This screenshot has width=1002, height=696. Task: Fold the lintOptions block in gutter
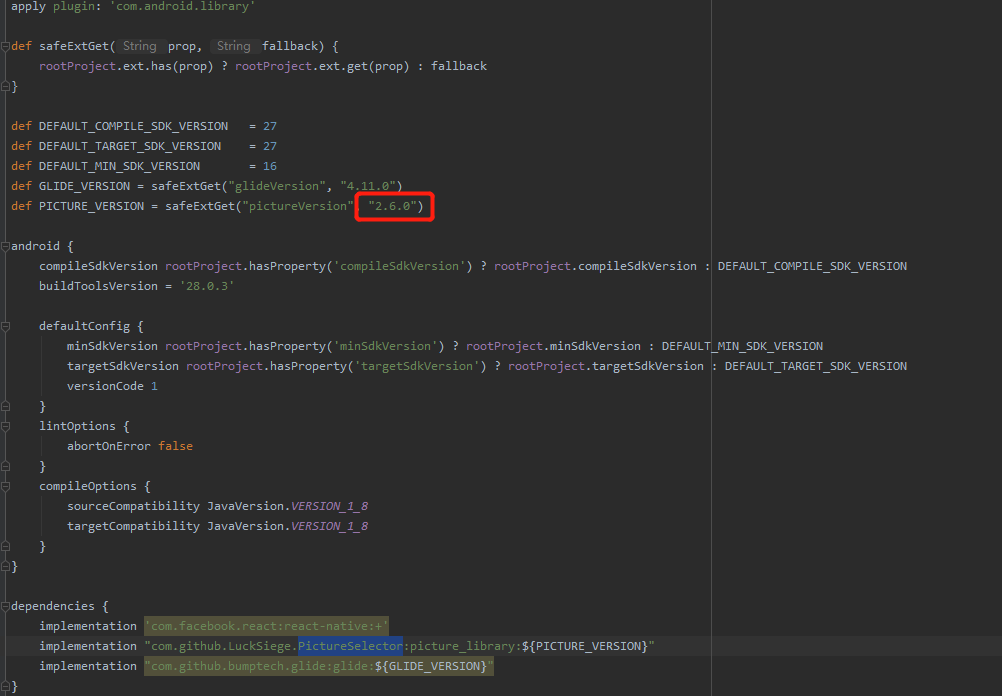click(x=5, y=426)
